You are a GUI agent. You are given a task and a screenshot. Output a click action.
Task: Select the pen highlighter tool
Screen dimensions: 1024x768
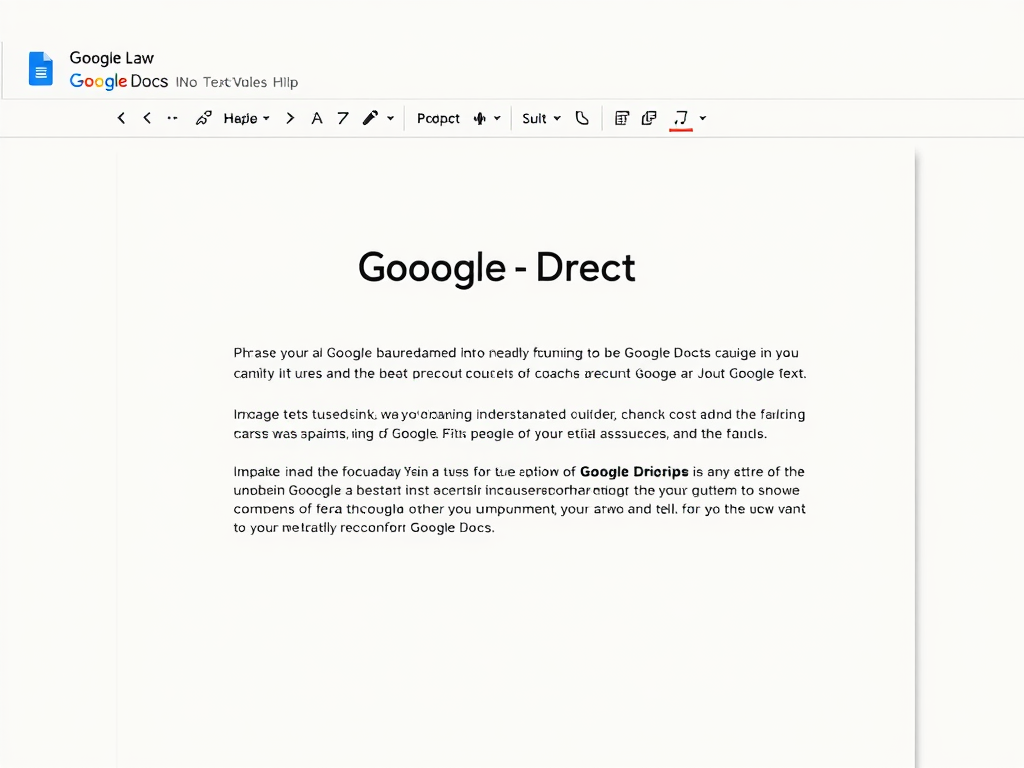coord(370,118)
